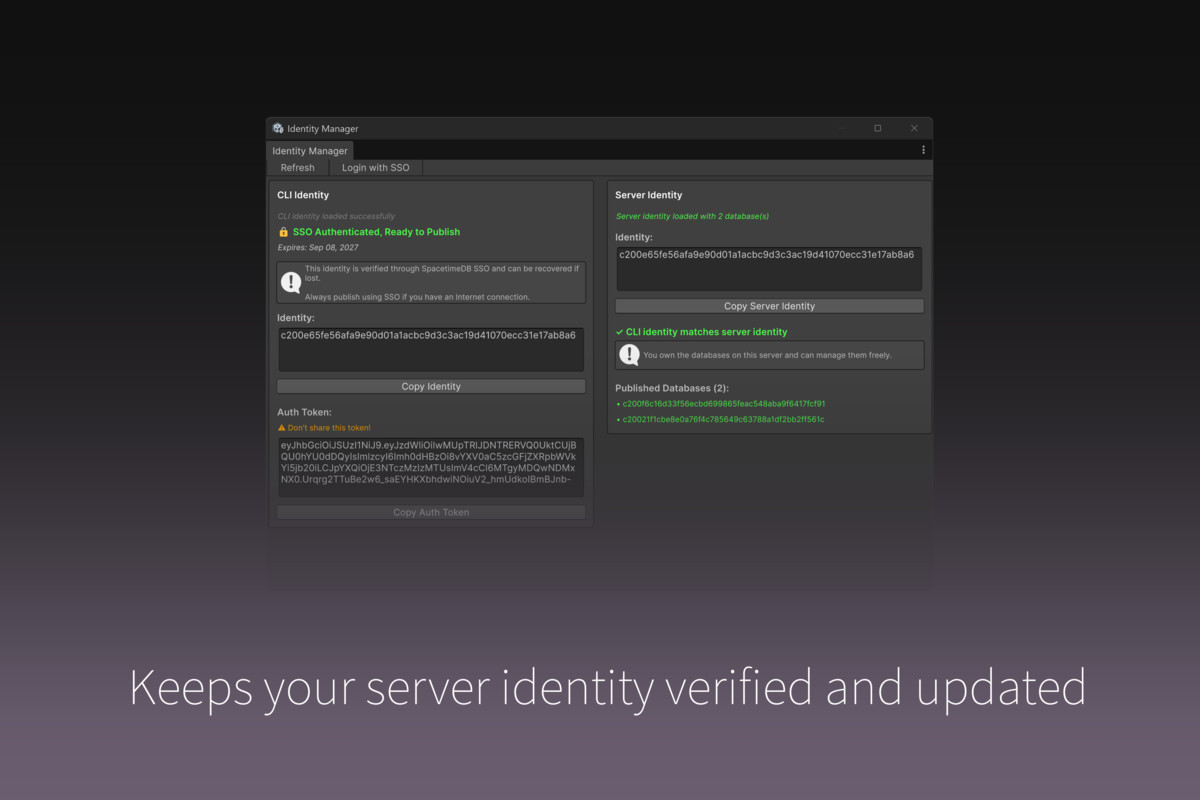Click Login with SSO

375,168
